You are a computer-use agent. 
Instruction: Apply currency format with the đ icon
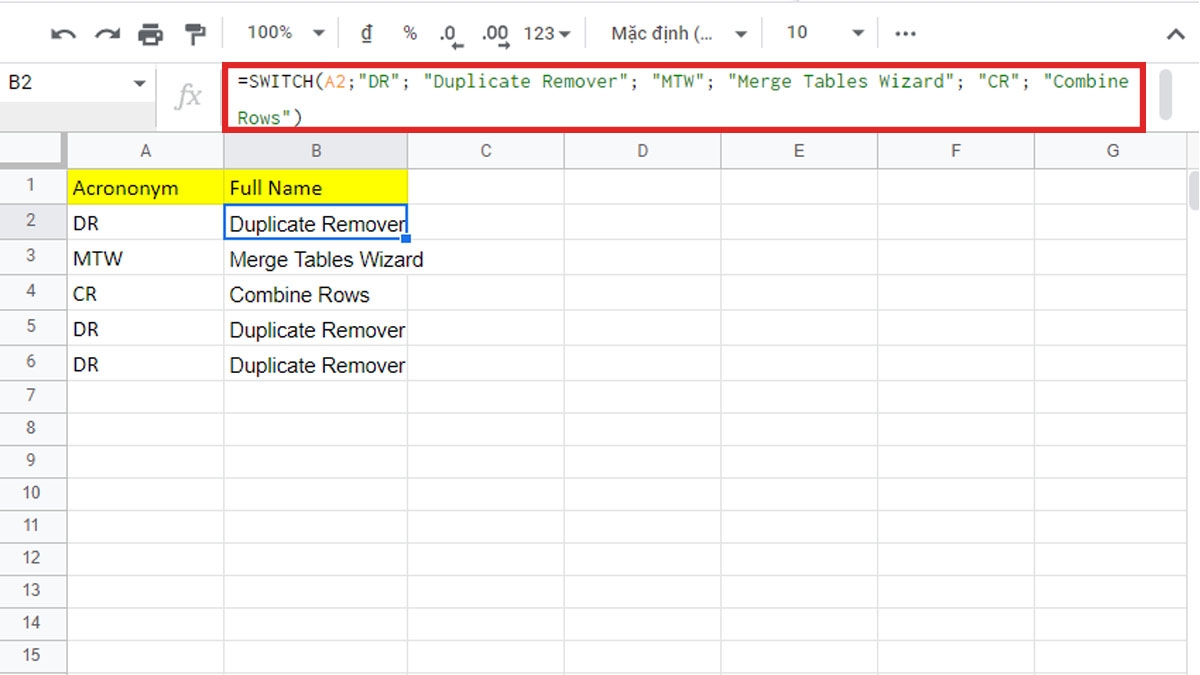coord(366,32)
